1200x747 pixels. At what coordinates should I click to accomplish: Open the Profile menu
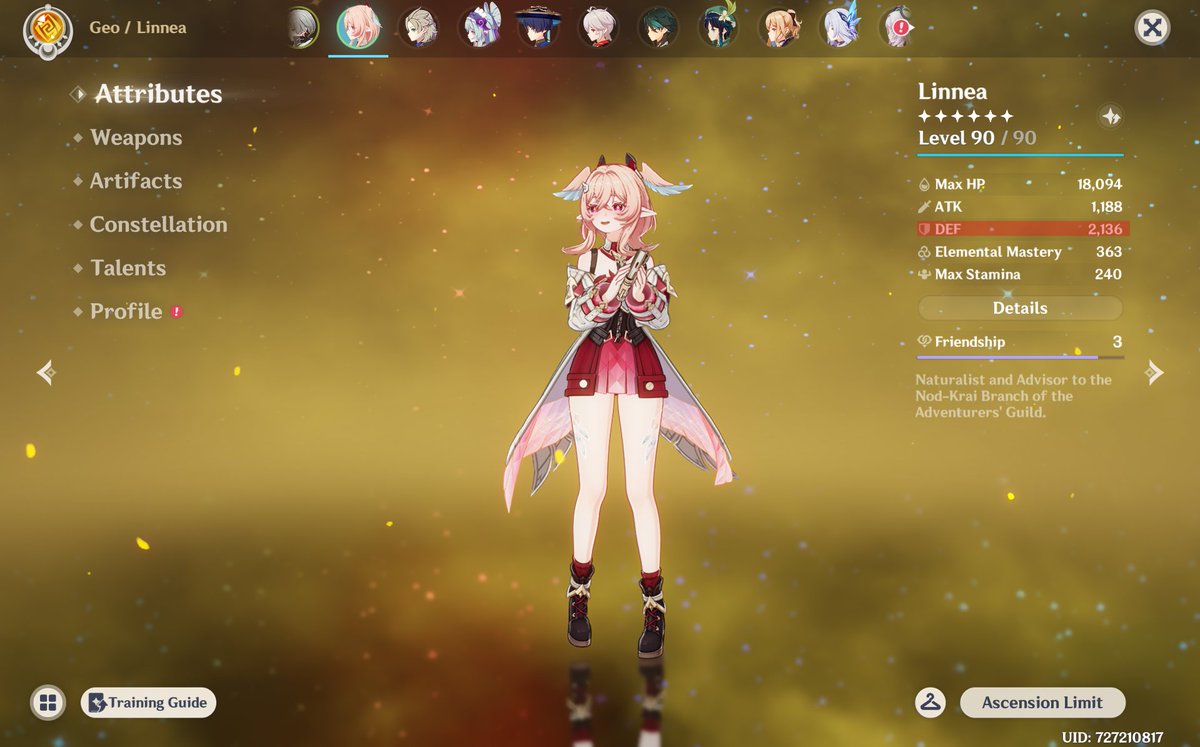point(128,312)
